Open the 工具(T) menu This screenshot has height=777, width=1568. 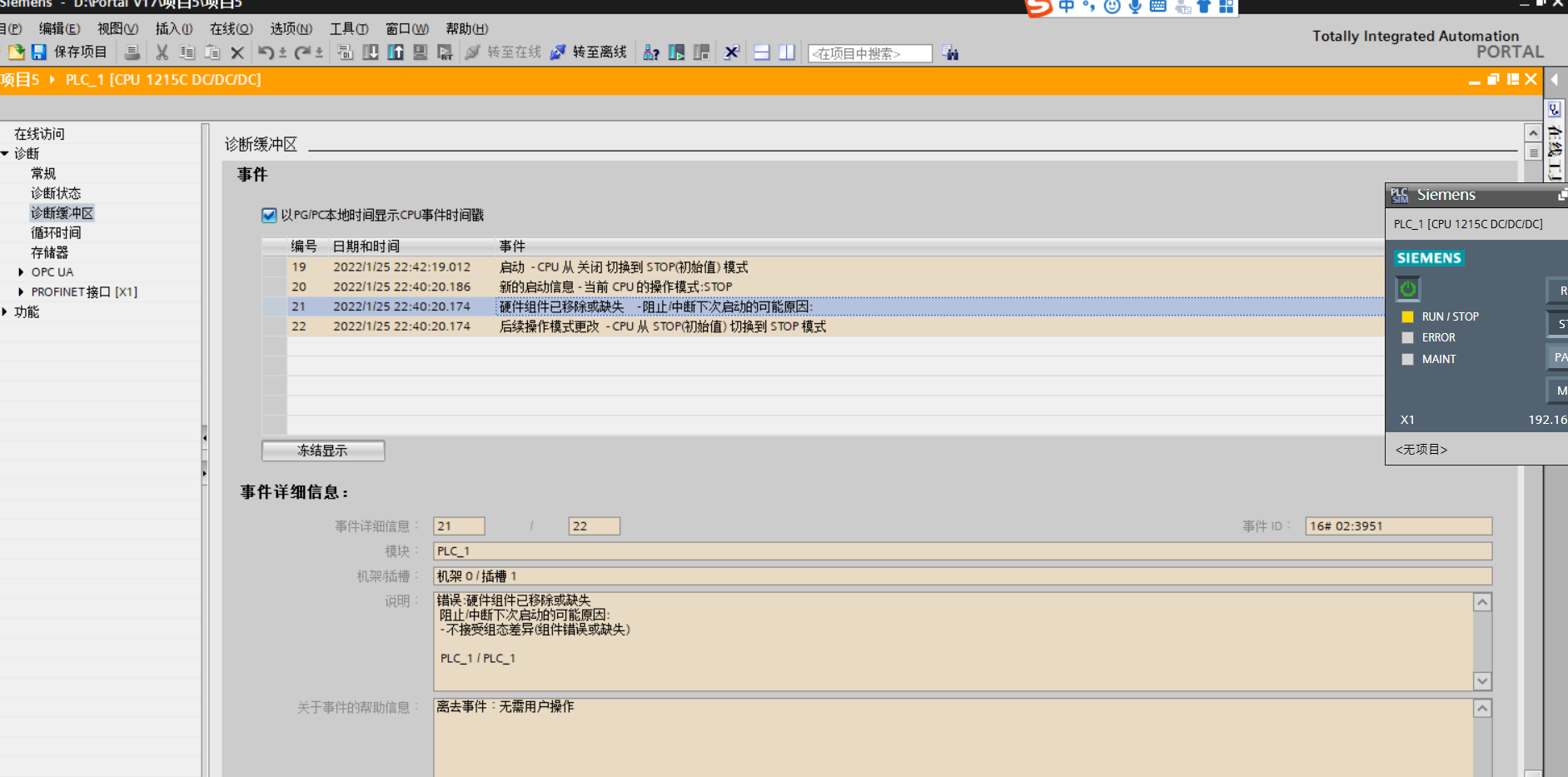(x=349, y=29)
